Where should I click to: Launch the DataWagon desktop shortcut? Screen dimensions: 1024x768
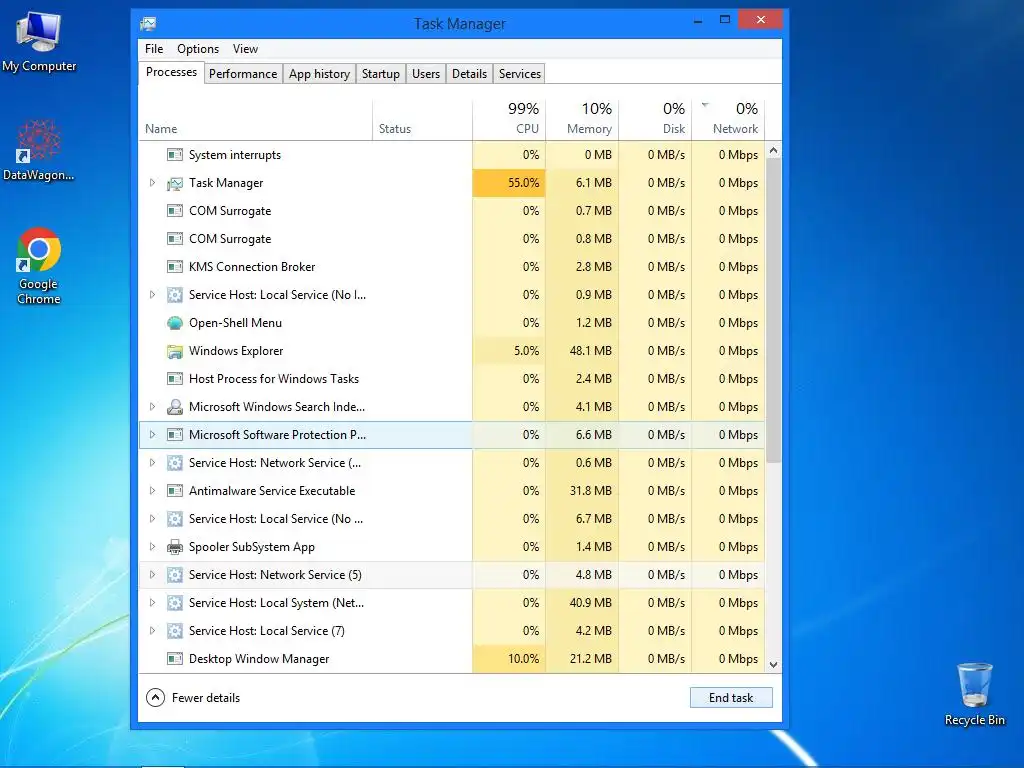(x=39, y=150)
